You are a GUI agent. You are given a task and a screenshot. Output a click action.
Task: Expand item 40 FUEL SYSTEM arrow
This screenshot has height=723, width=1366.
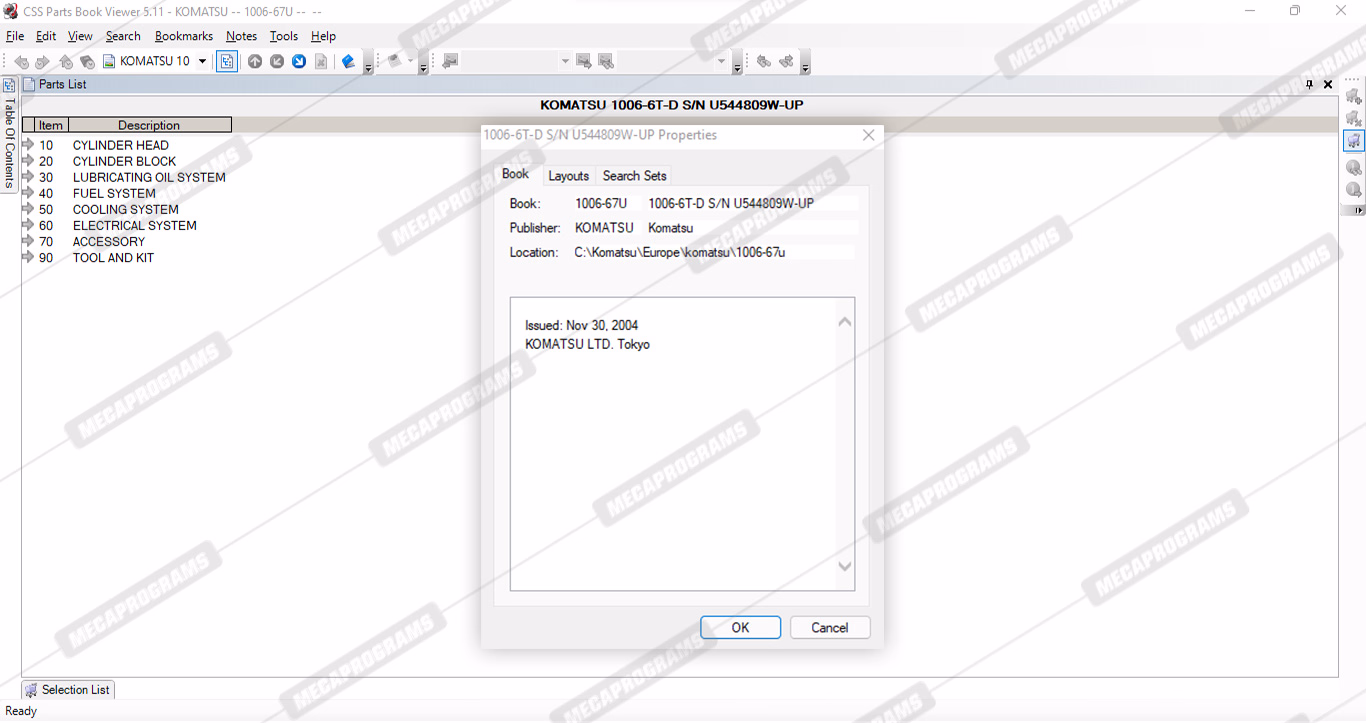coord(28,193)
